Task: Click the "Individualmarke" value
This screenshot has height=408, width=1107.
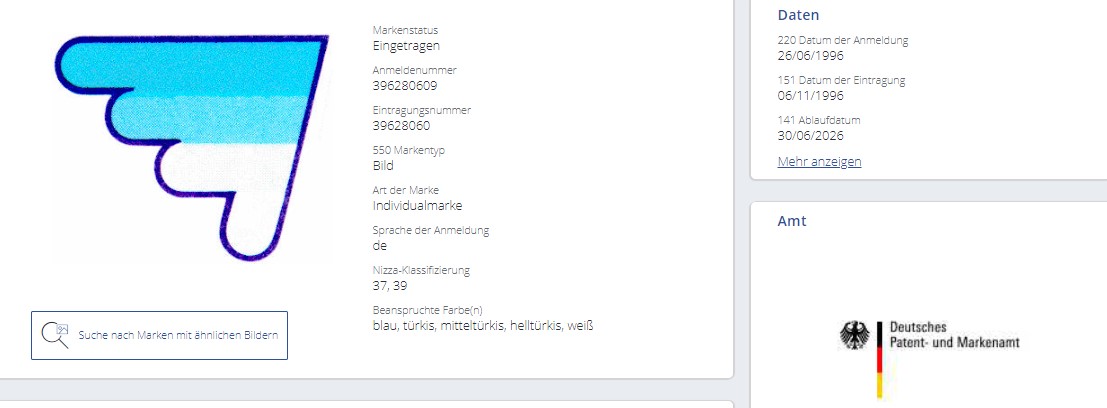Action: coord(417,206)
